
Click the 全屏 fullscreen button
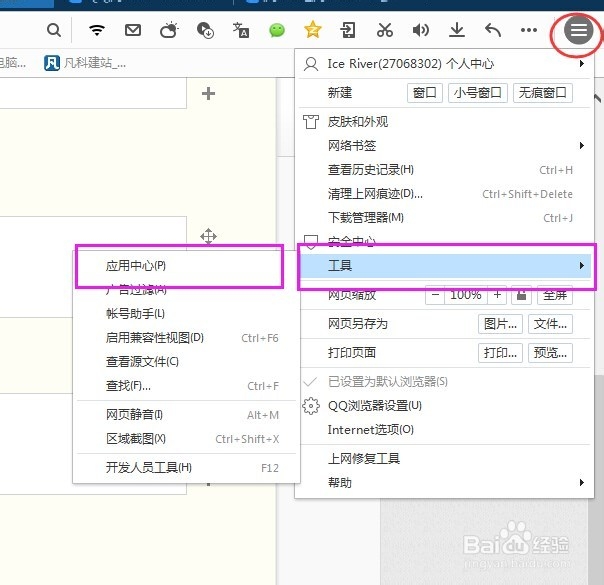(x=555, y=295)
